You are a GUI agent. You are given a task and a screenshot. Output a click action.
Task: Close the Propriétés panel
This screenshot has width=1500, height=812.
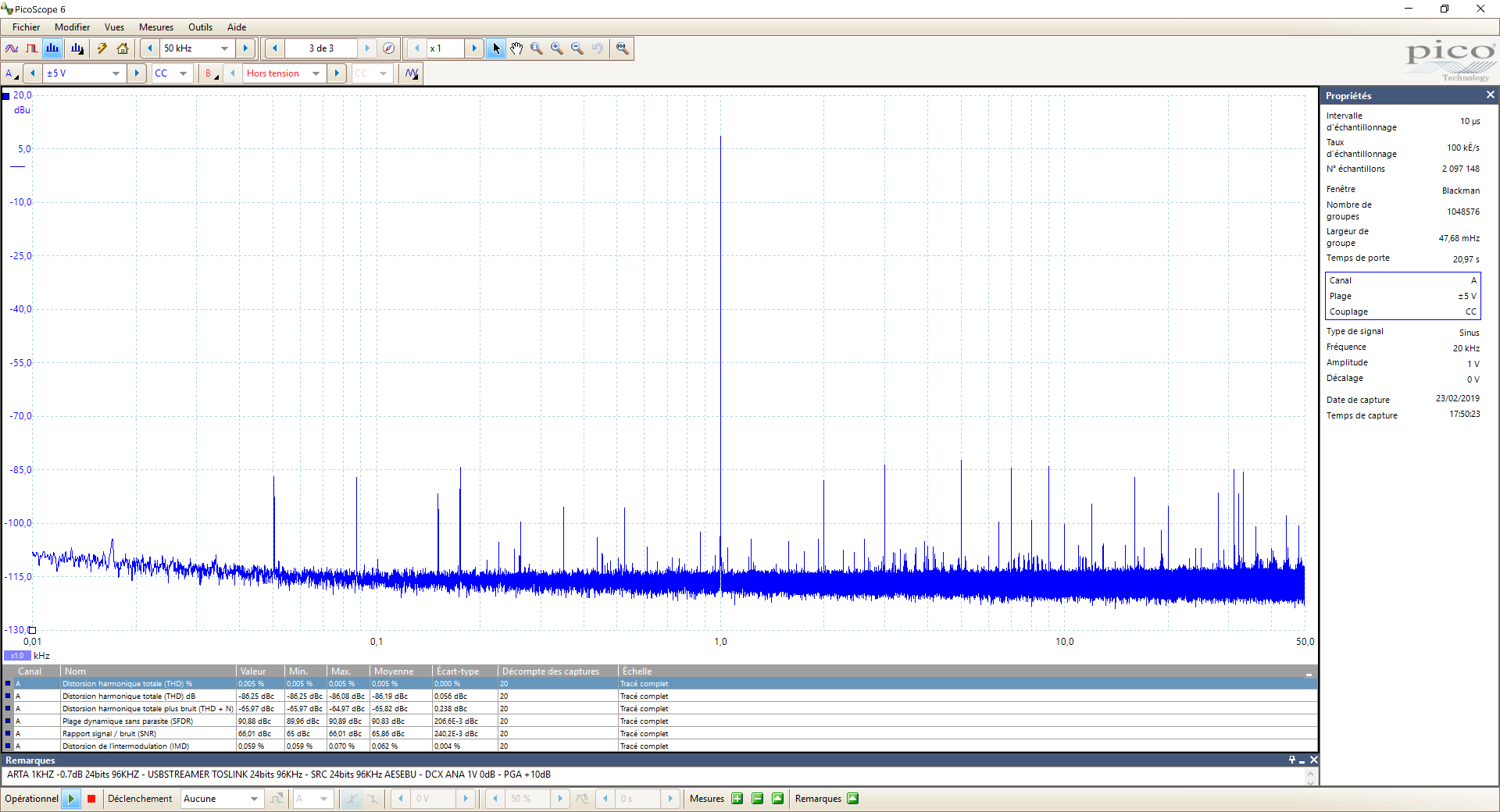pos(1490,95)
